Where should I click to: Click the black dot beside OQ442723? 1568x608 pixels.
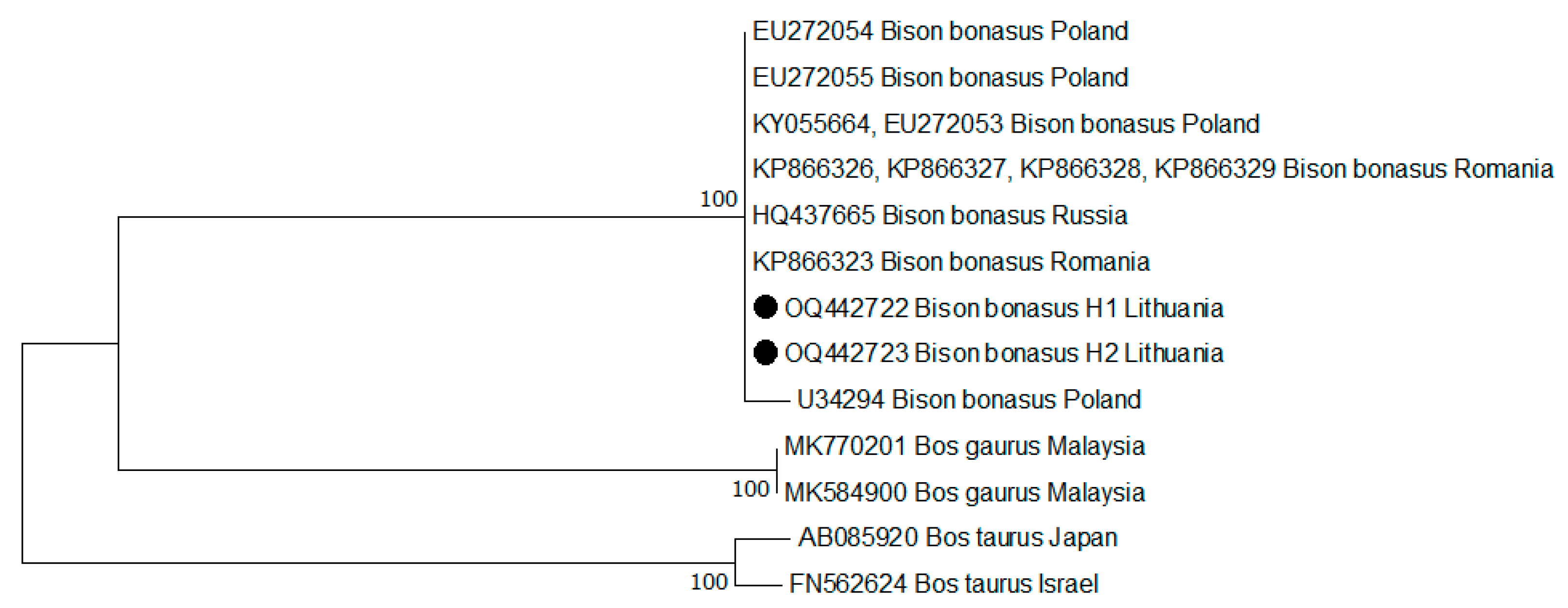[765, 352]
